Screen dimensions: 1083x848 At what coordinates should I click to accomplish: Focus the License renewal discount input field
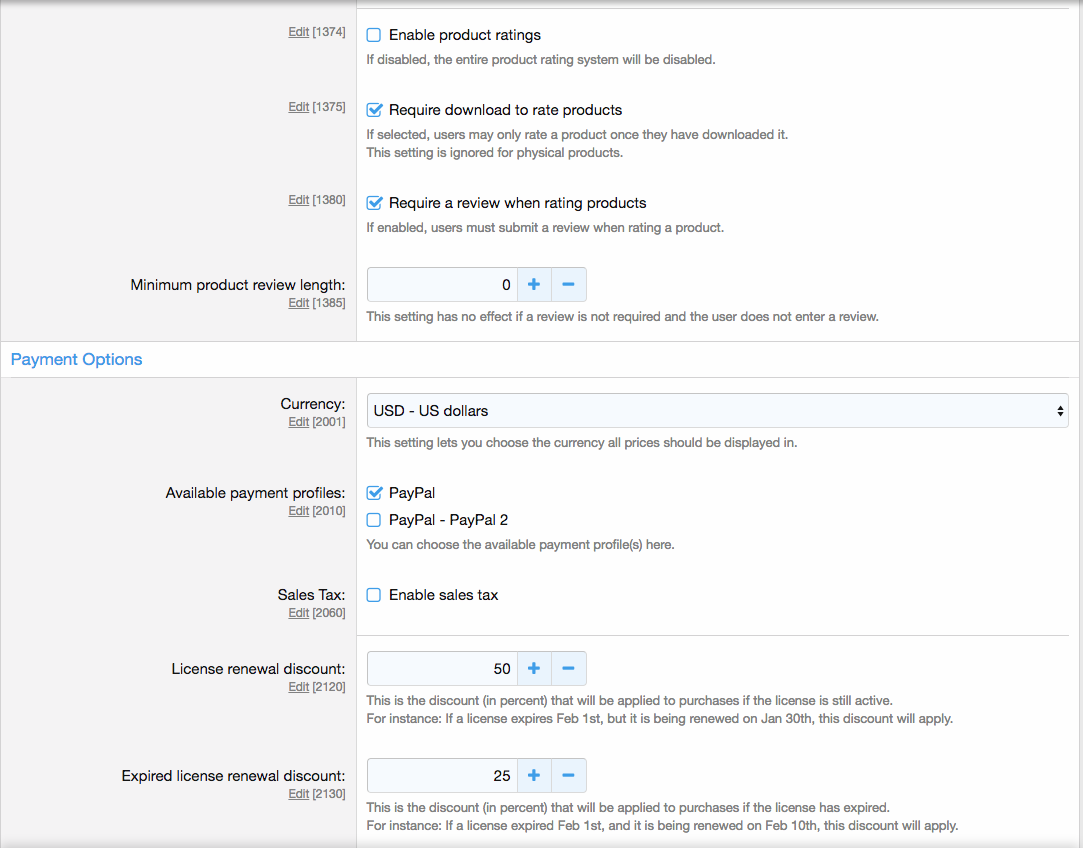click(x=441, y=669)
